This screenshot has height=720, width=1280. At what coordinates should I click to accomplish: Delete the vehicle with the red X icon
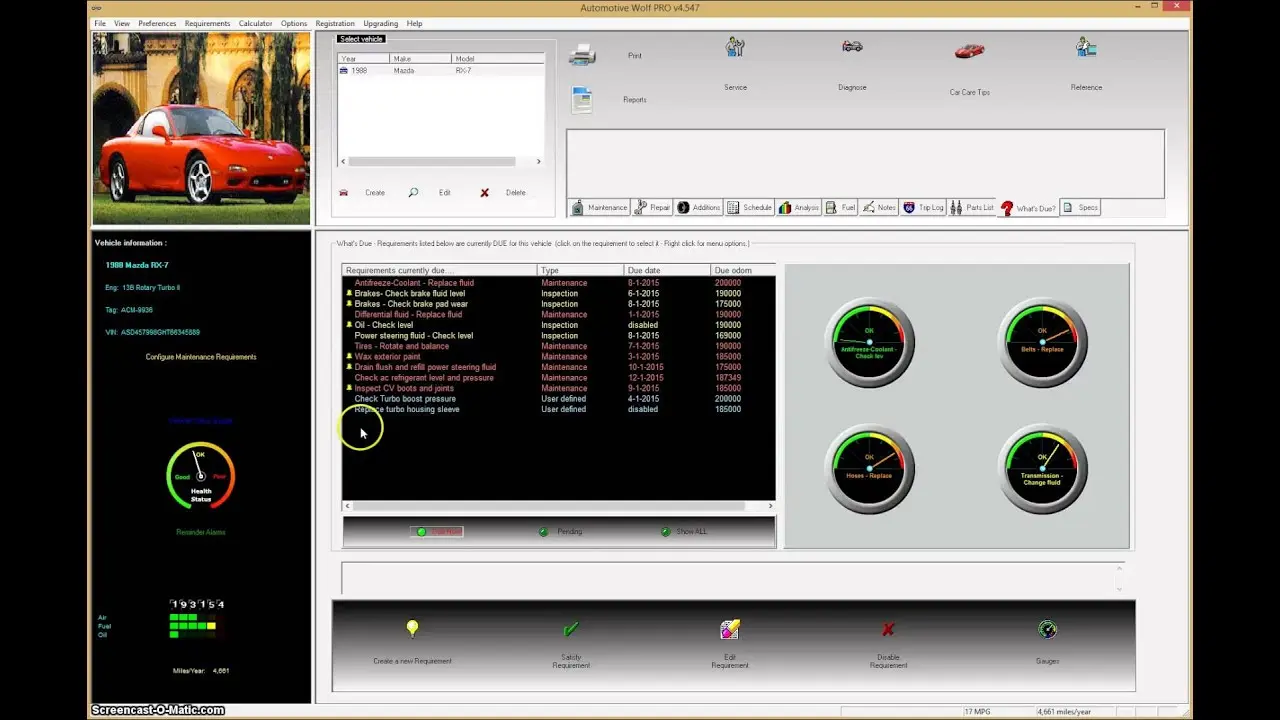(x=484, y=192)
